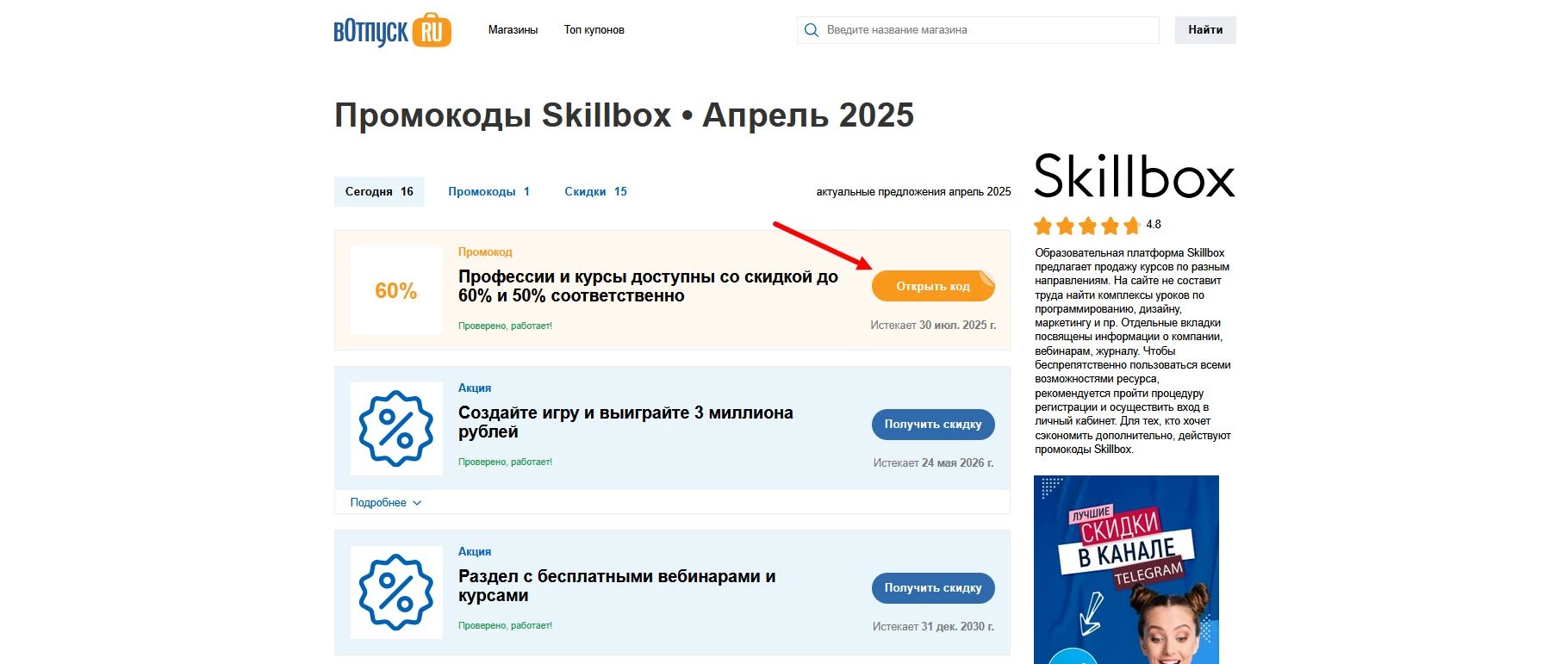Click the text Истекает 24 мая 2026 г.

tap(933, 463)
